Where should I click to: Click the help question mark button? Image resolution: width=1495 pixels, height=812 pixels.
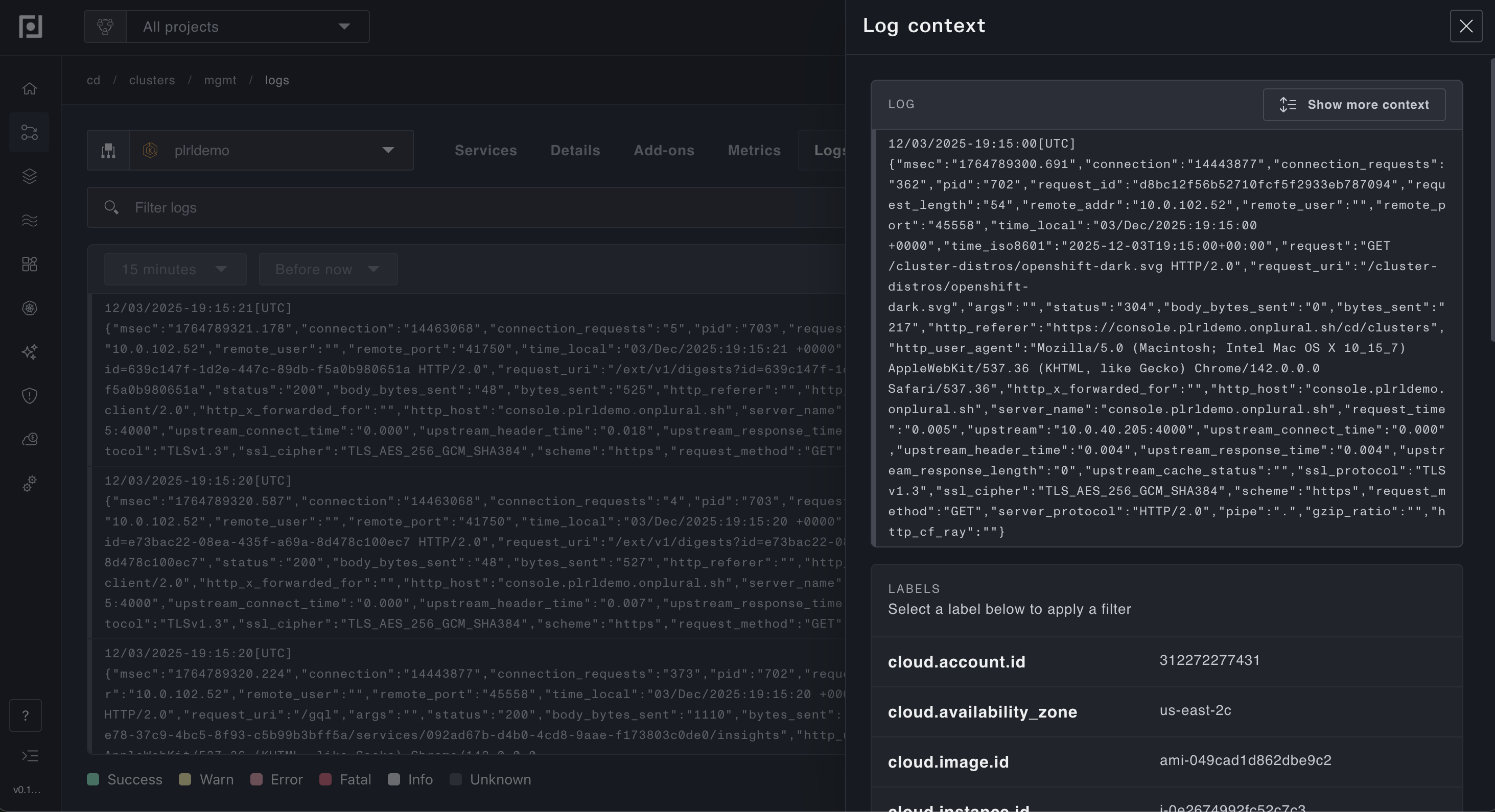coord(26,715)
